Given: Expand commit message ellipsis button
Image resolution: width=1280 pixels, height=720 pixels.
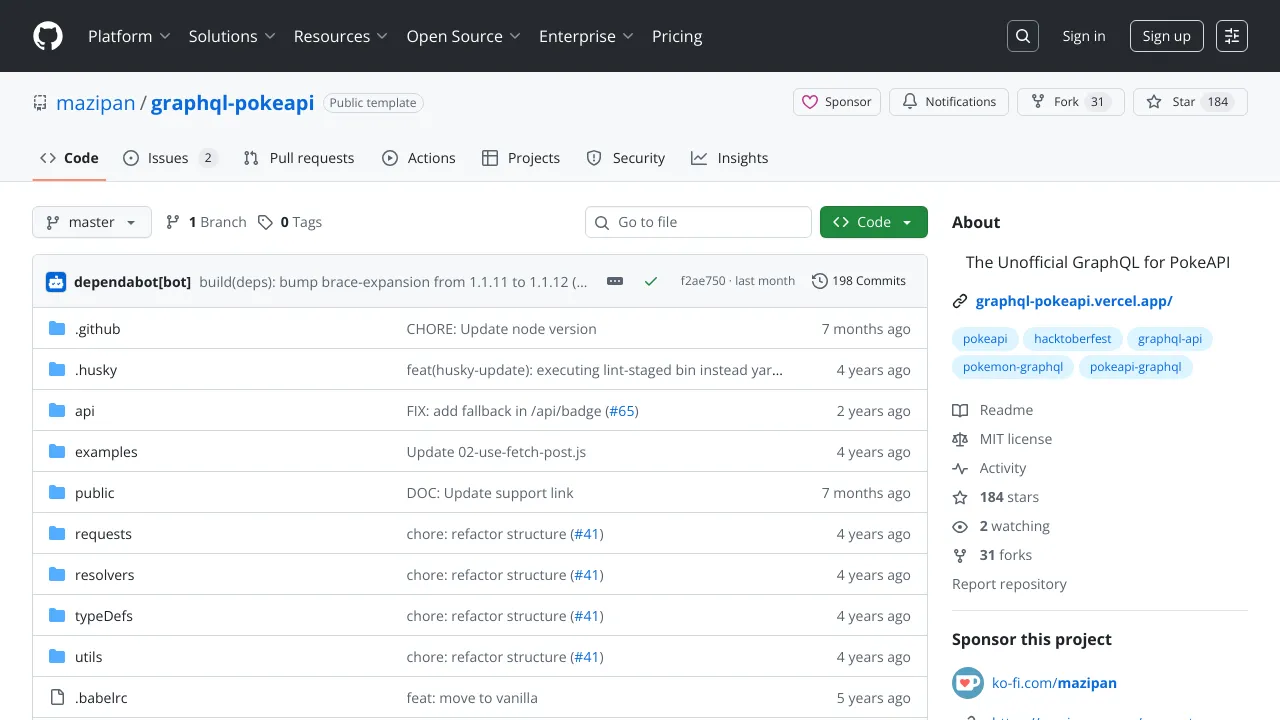Looking at the screenshot, I should pyautogui.click(x=615, y=282).
